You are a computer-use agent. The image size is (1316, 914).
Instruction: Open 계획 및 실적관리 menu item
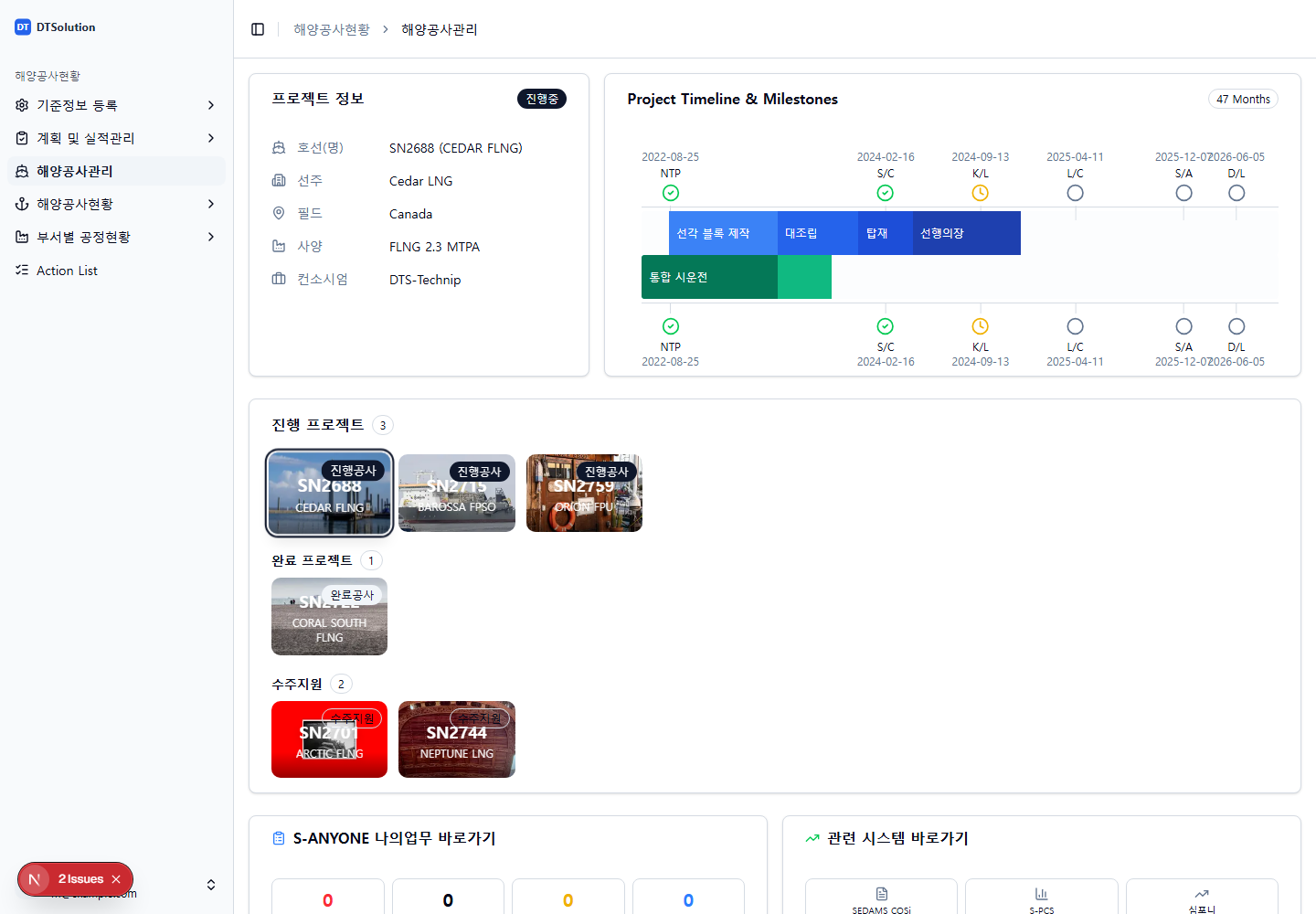[x=116, y=138]
